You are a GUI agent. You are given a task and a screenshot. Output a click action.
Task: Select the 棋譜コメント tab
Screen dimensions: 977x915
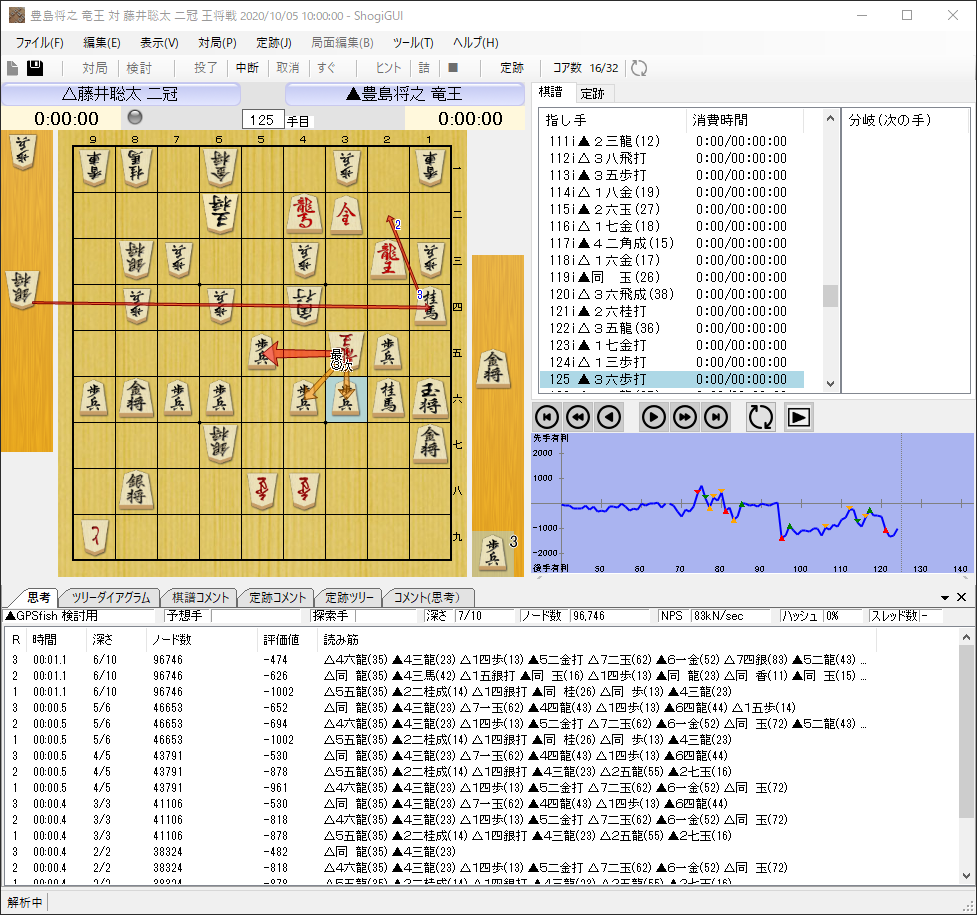(x=201, y=598)
